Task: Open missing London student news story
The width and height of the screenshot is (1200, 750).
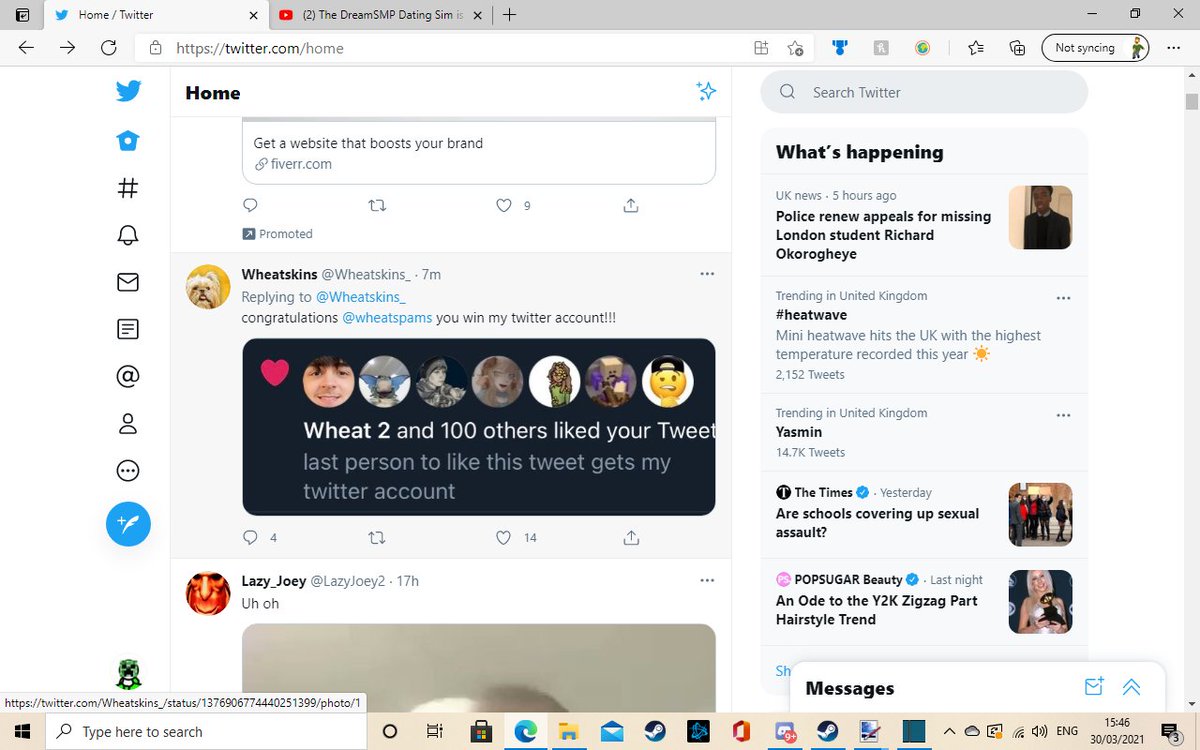Action: tap(924, 225)
